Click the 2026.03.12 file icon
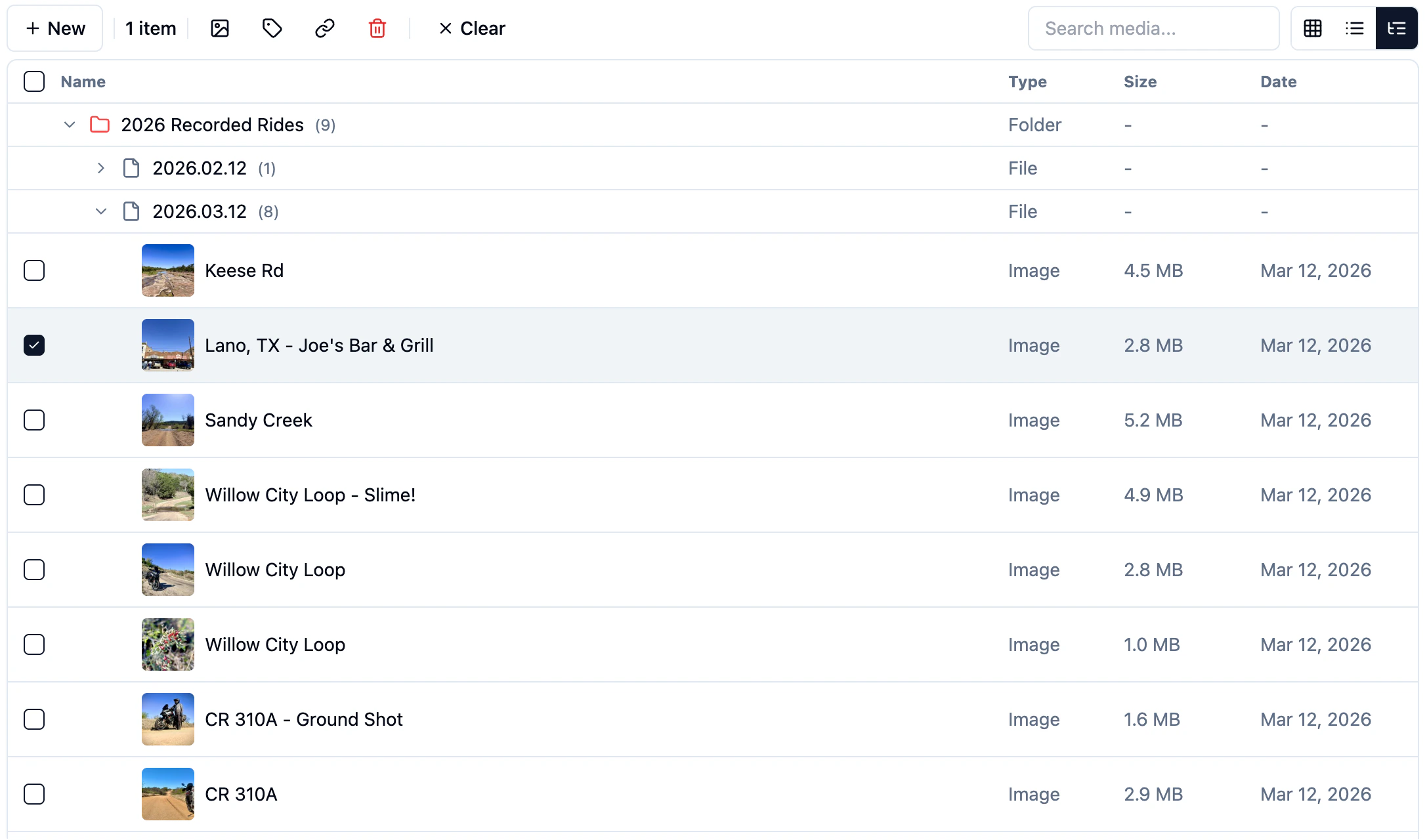The width and height of the screenshot is (1427, 840). [131, 211]
